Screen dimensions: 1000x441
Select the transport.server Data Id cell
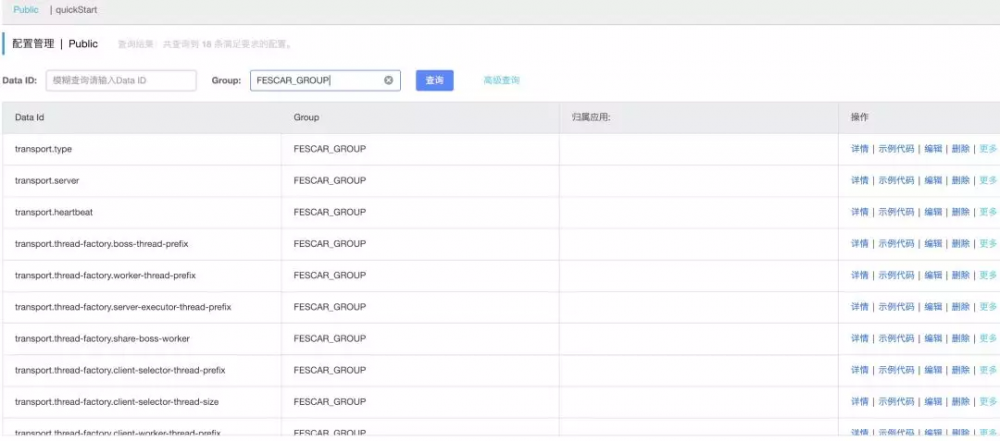click(x=142, y=181)
